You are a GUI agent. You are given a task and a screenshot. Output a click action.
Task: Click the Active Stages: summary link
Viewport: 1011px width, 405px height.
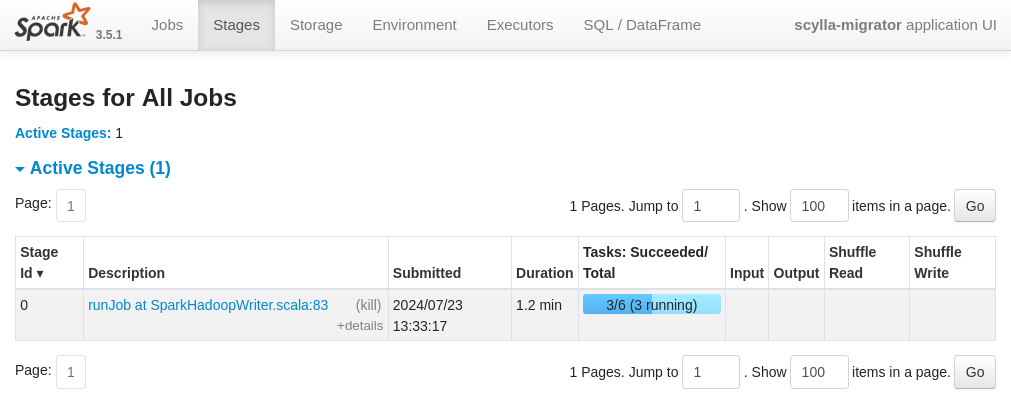pyautogui.click(x=62, y=133)
